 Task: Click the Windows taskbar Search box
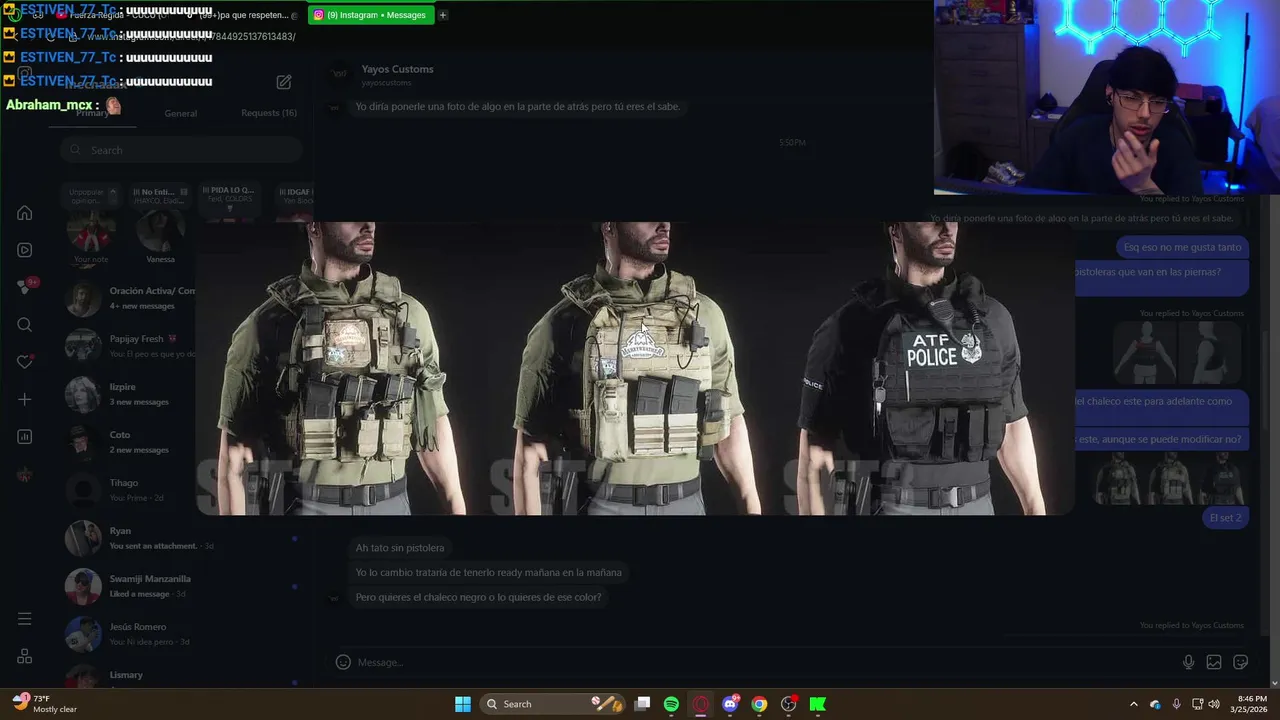tap(552, 704)
